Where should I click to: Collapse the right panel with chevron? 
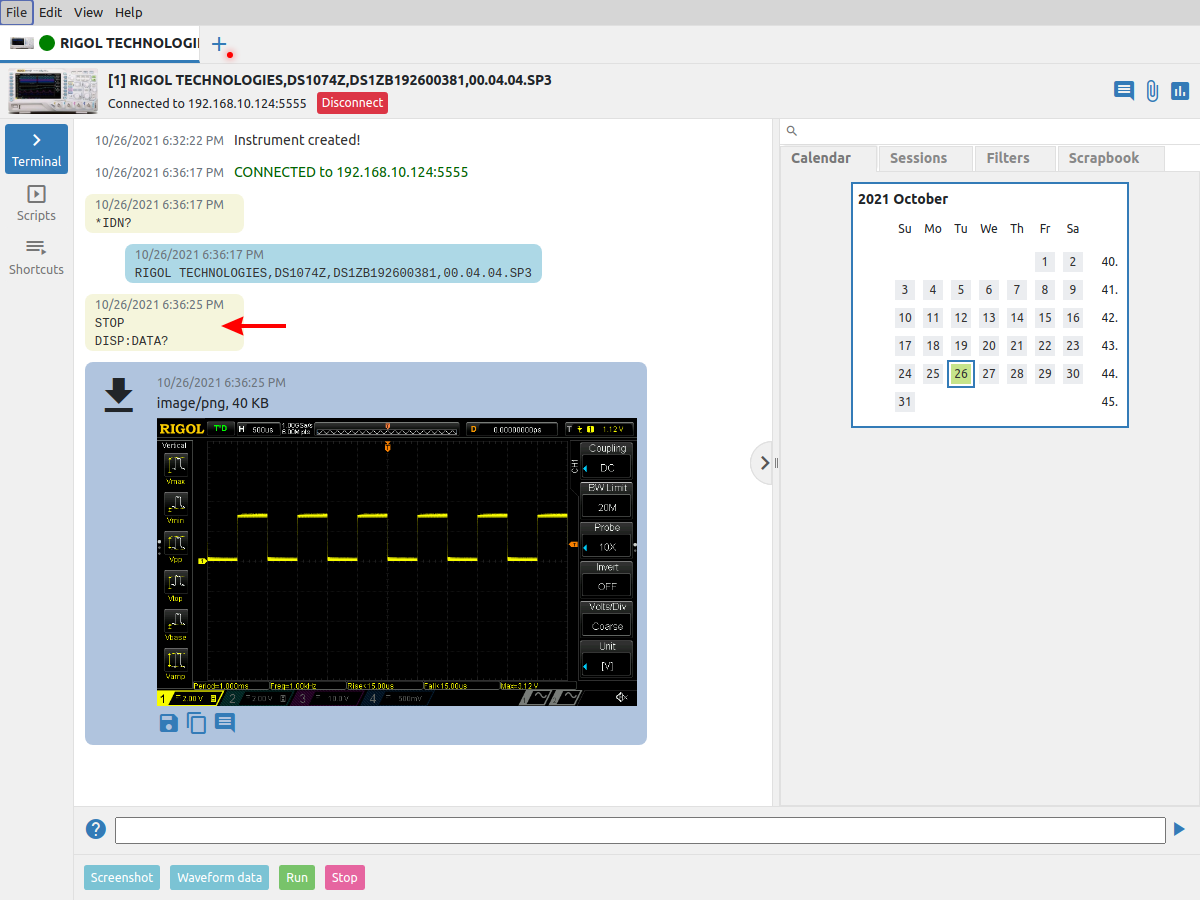tap(764, 463)
